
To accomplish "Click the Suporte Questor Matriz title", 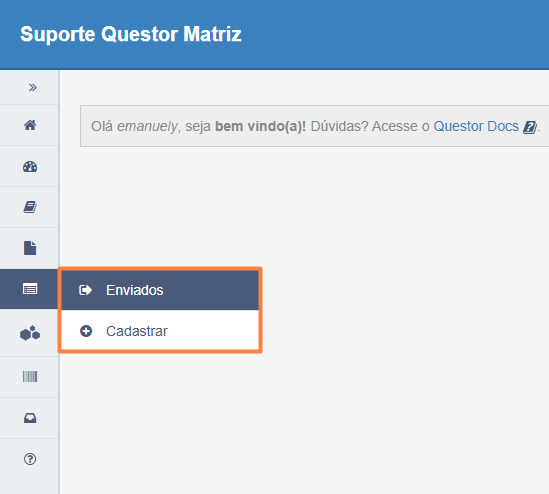I will pos(131,34).
